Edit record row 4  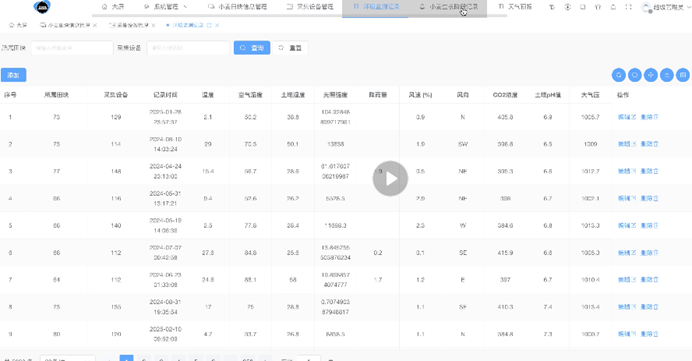(627, 198)
